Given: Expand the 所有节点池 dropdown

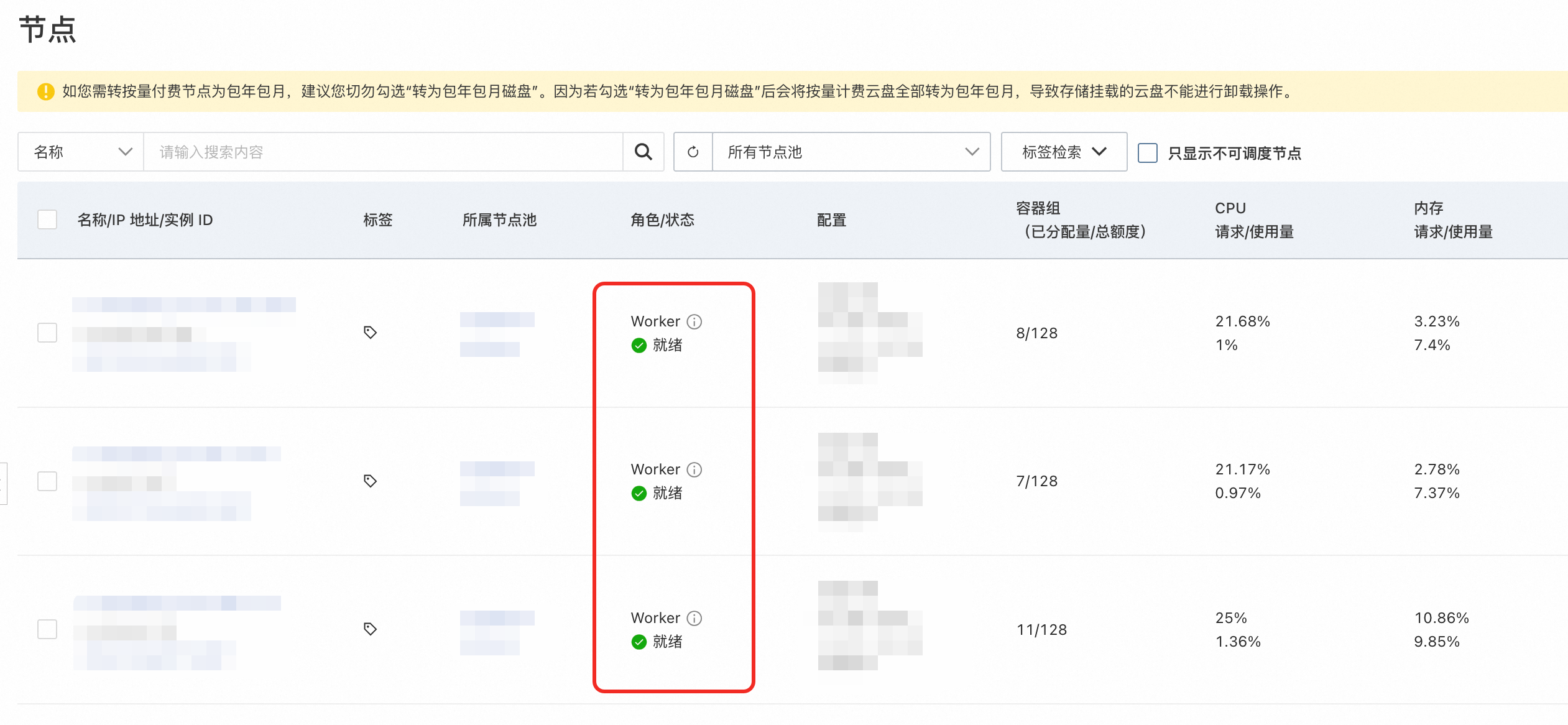Looking at the screenshot, I should click(851, 152).
